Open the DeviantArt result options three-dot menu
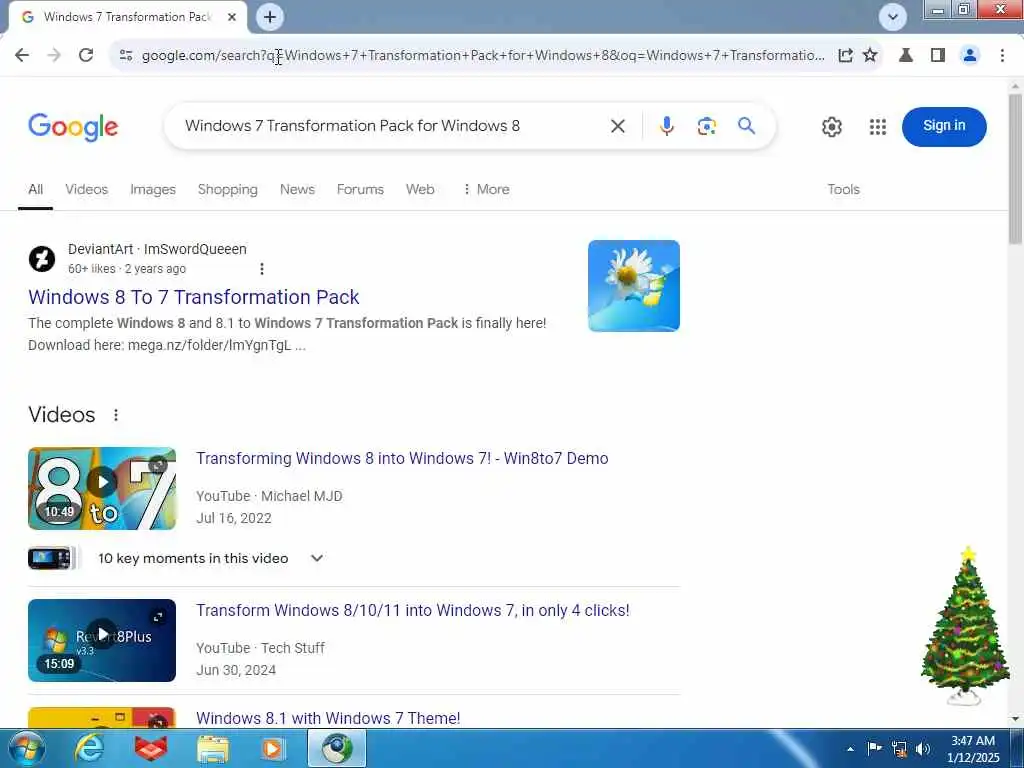The image size is (1024, 768). (x=262, y=269)
